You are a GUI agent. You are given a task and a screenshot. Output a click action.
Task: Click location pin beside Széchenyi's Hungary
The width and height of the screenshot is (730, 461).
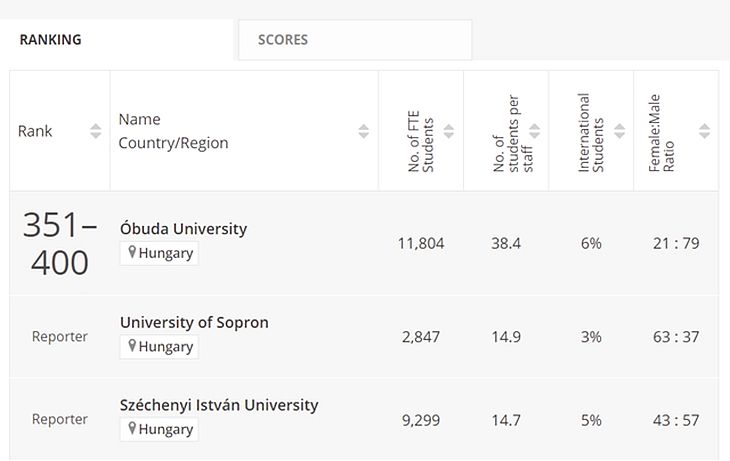(131, 429)
